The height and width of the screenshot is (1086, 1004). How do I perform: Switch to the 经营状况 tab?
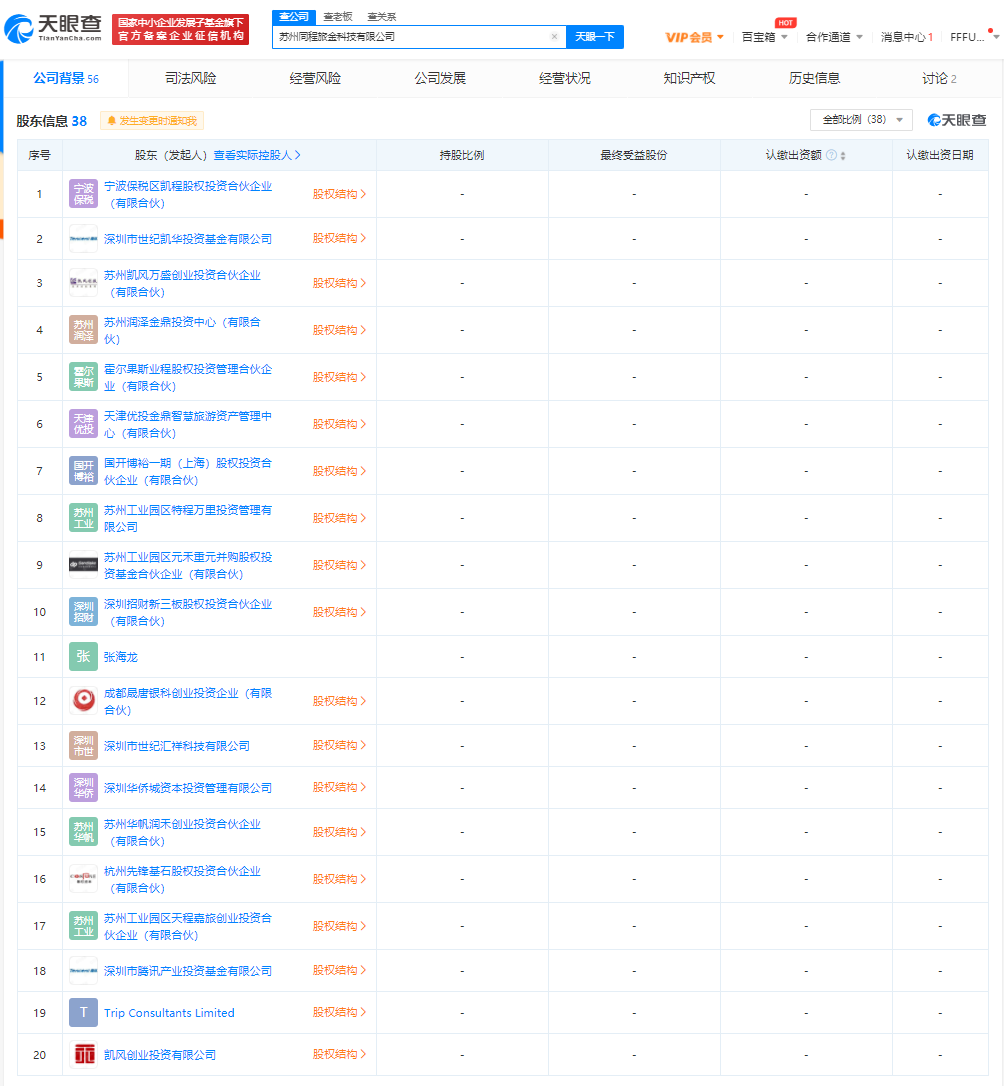tap(564, 78)
